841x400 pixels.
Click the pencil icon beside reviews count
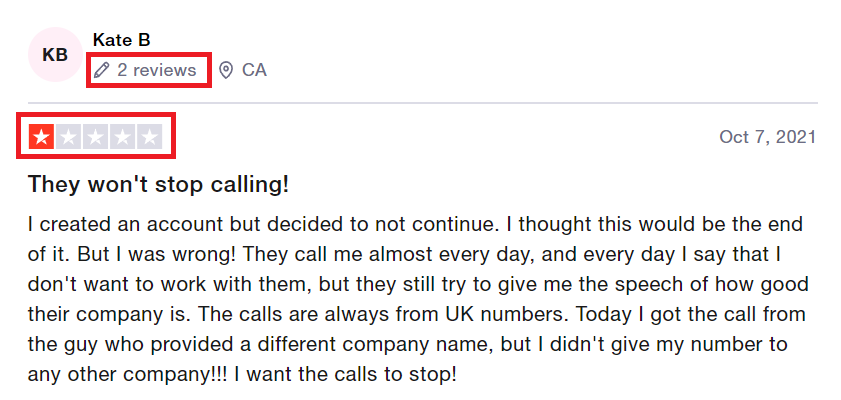pos(101,70)
